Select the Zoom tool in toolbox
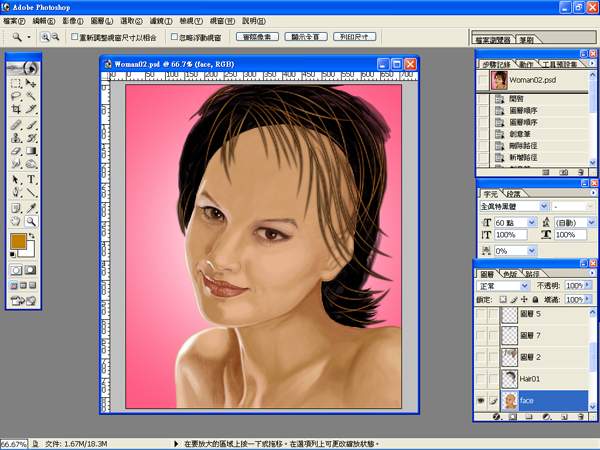The image size is (600, 450). tap(31, 221)
